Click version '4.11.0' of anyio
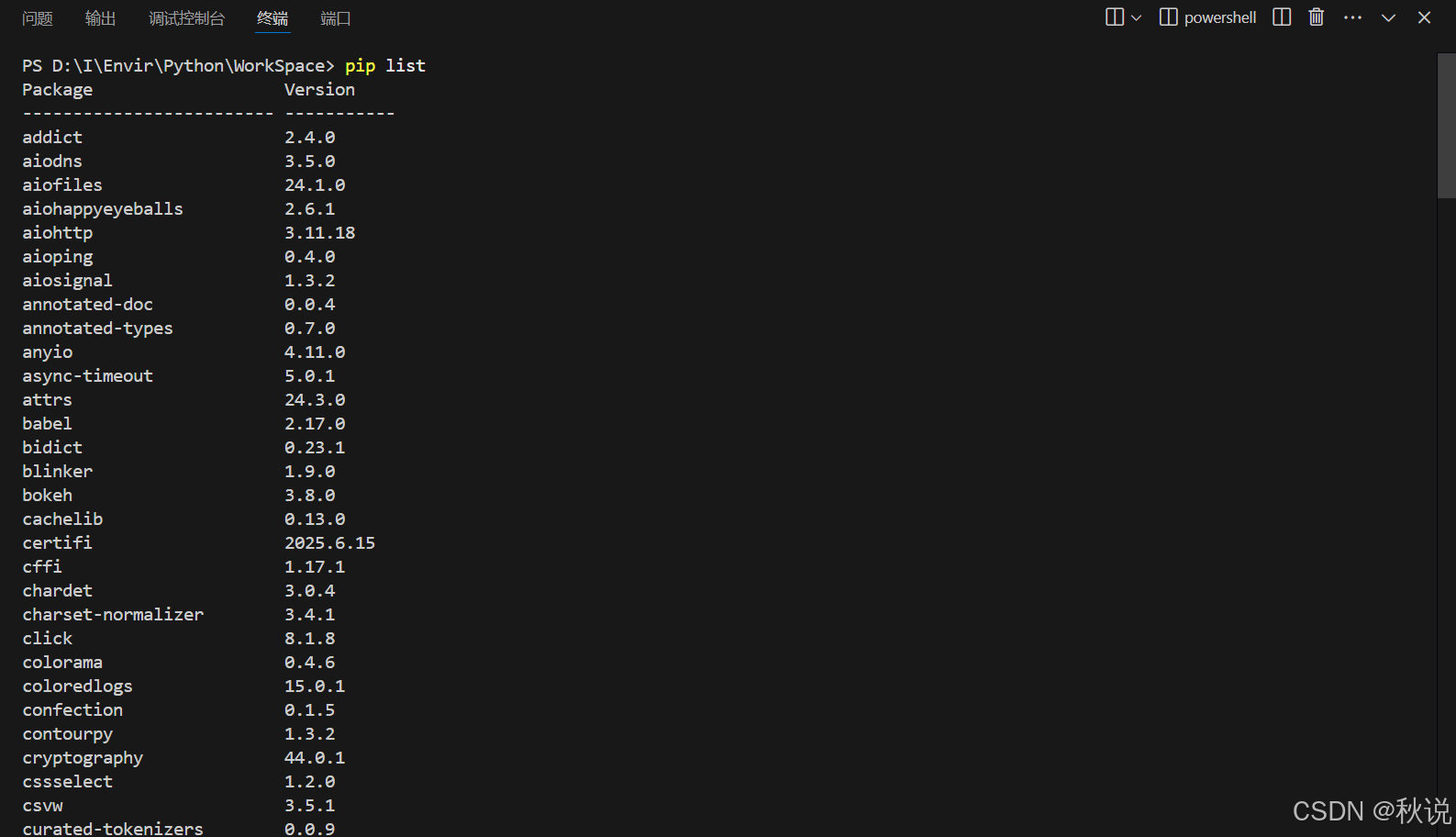The width and height of the screenshot is (1456, 837). pyautogui.click(x=315, y=352)
